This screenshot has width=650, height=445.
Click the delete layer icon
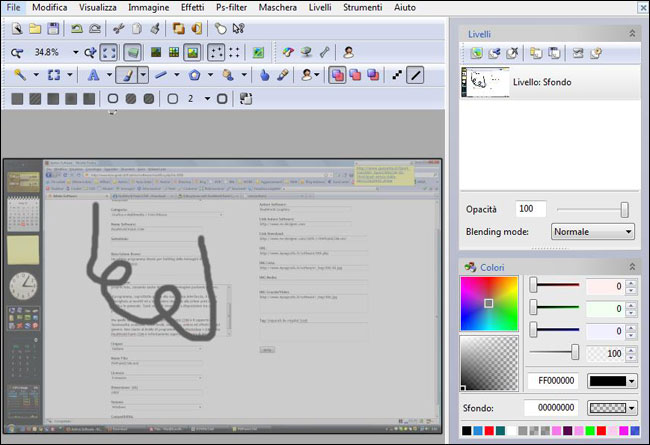(510, 53)
